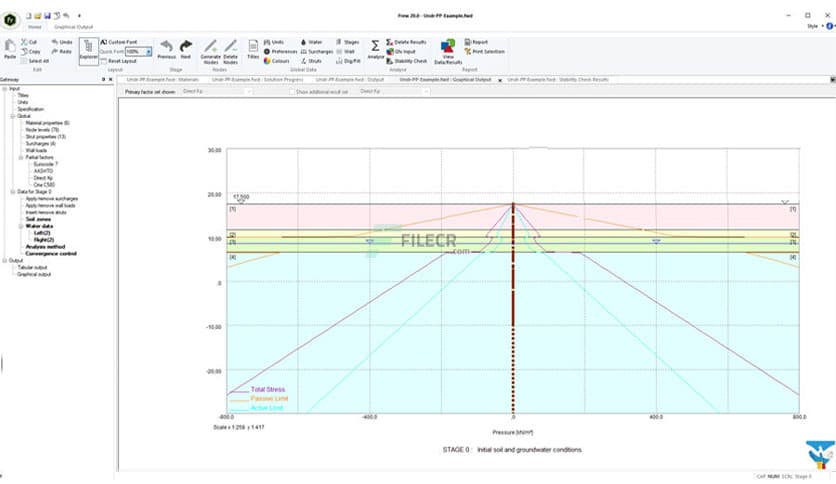Click the Reset Layout button
The height and width of the screenshot is (484, 836).
pyautogui.click(x=121, y=61)
